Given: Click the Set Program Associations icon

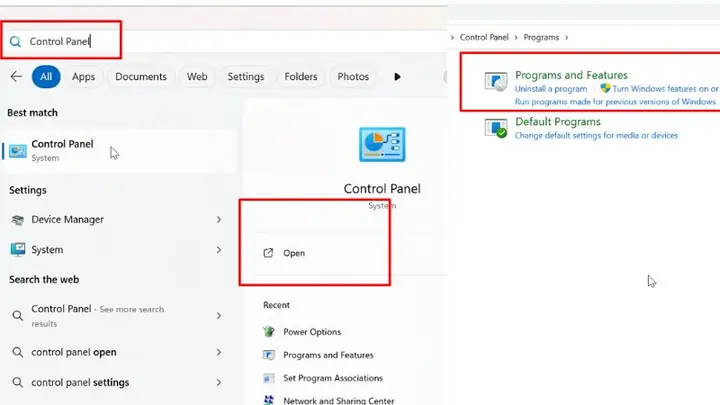Looking at the screenshot, I should coord(269,378).
